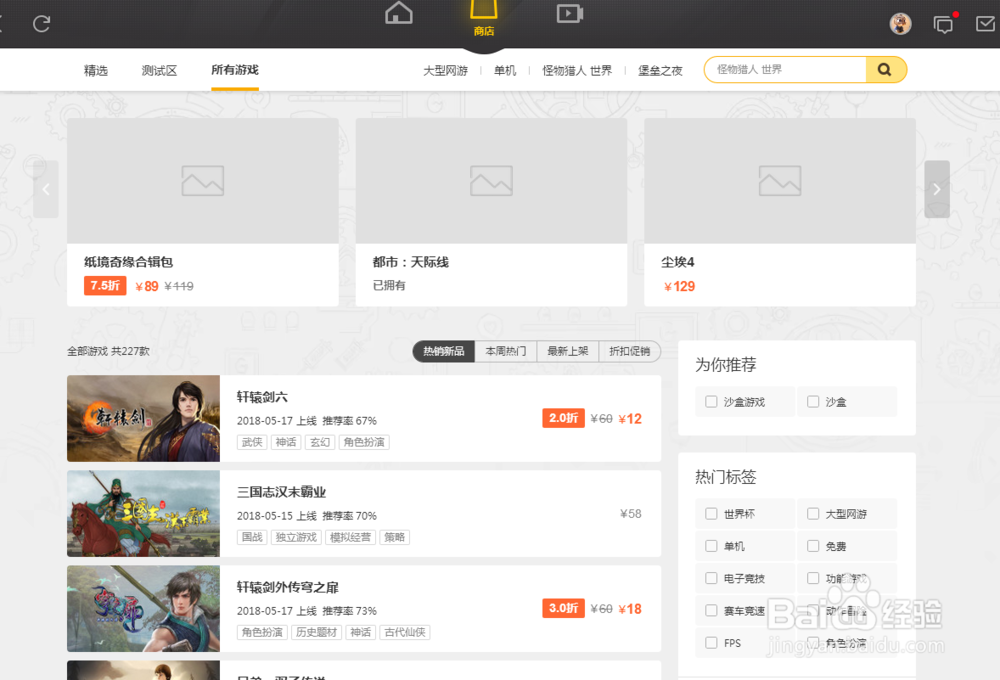Image resolution: width=1000 pixels, height=680 pixels.
Task: Open the messages chat bubble icon
Action: coord(942,24)
